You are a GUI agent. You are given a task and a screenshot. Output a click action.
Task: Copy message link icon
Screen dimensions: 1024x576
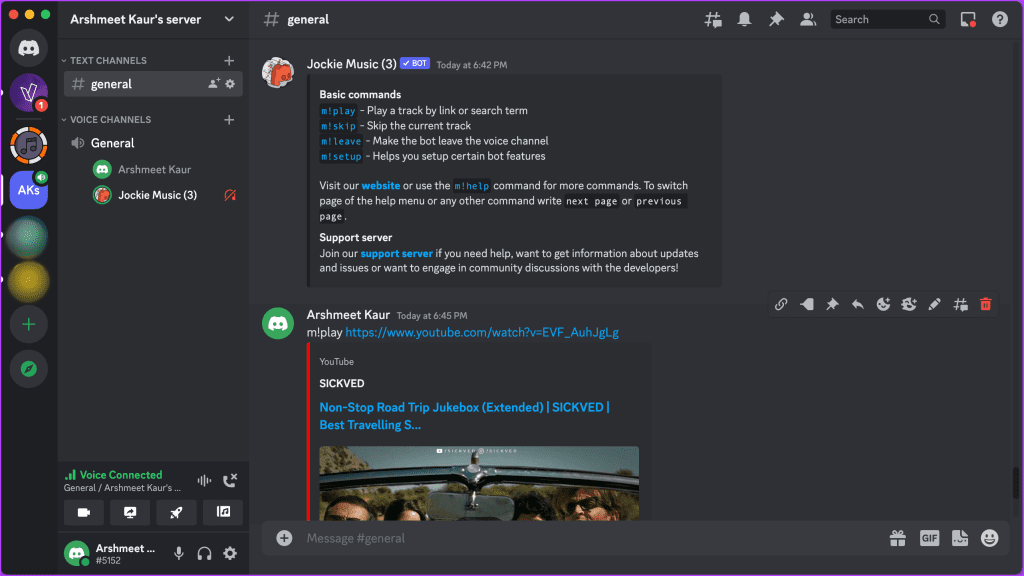(x=781, y=304)
